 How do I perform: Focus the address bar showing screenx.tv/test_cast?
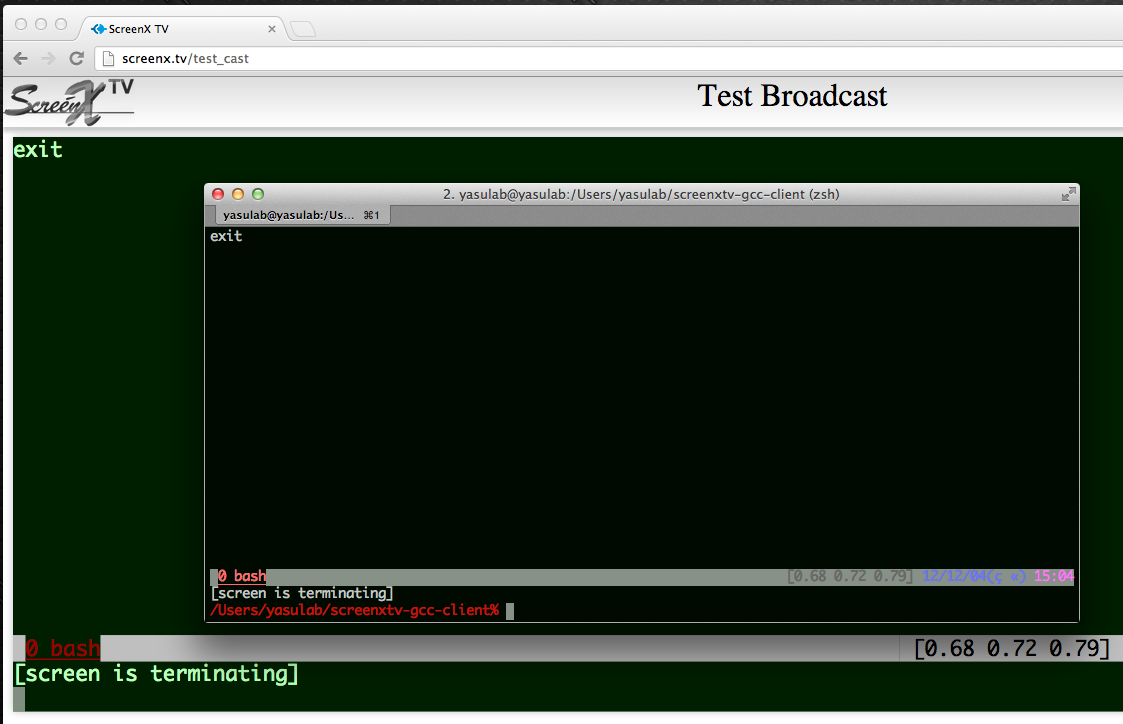tap(609, 59)
